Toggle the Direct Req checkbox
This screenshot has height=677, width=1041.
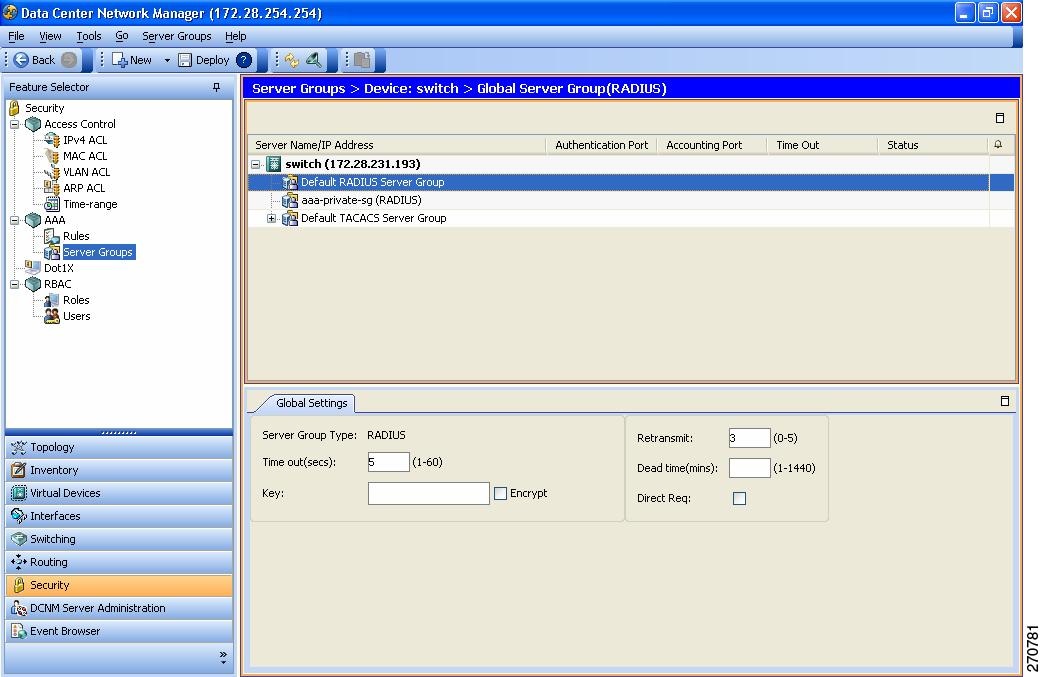(739, 498)
